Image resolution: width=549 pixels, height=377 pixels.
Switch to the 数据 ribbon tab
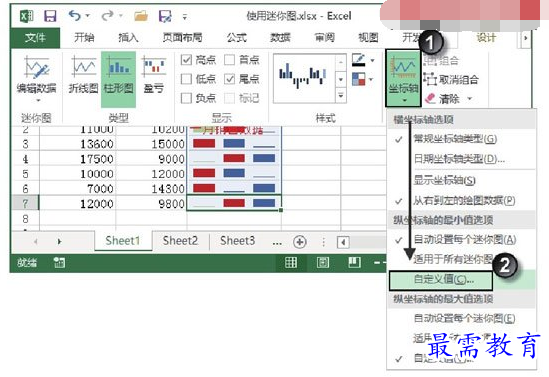point(280,37)
